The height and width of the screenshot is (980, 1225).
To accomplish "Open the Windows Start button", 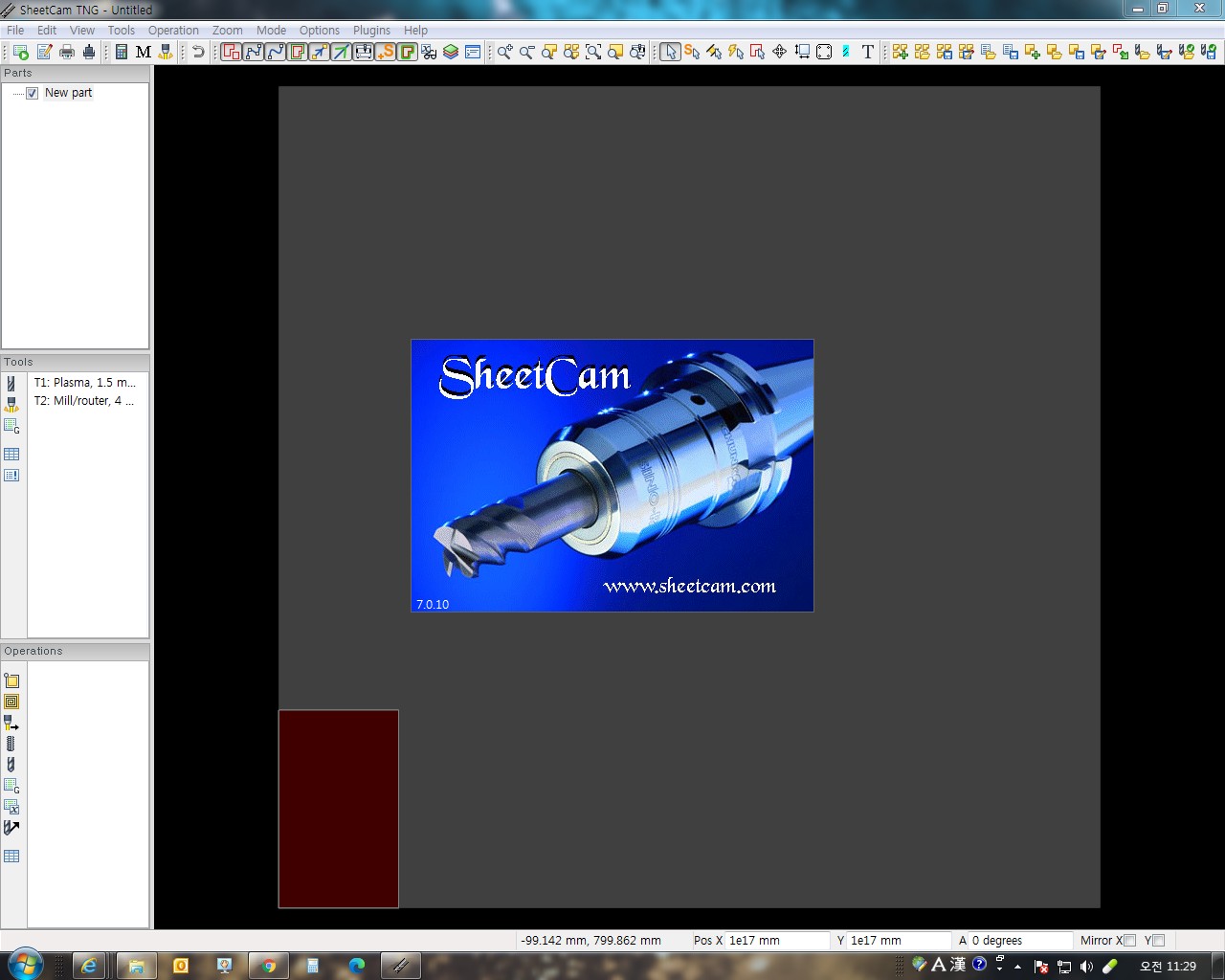I will (25, 965).
